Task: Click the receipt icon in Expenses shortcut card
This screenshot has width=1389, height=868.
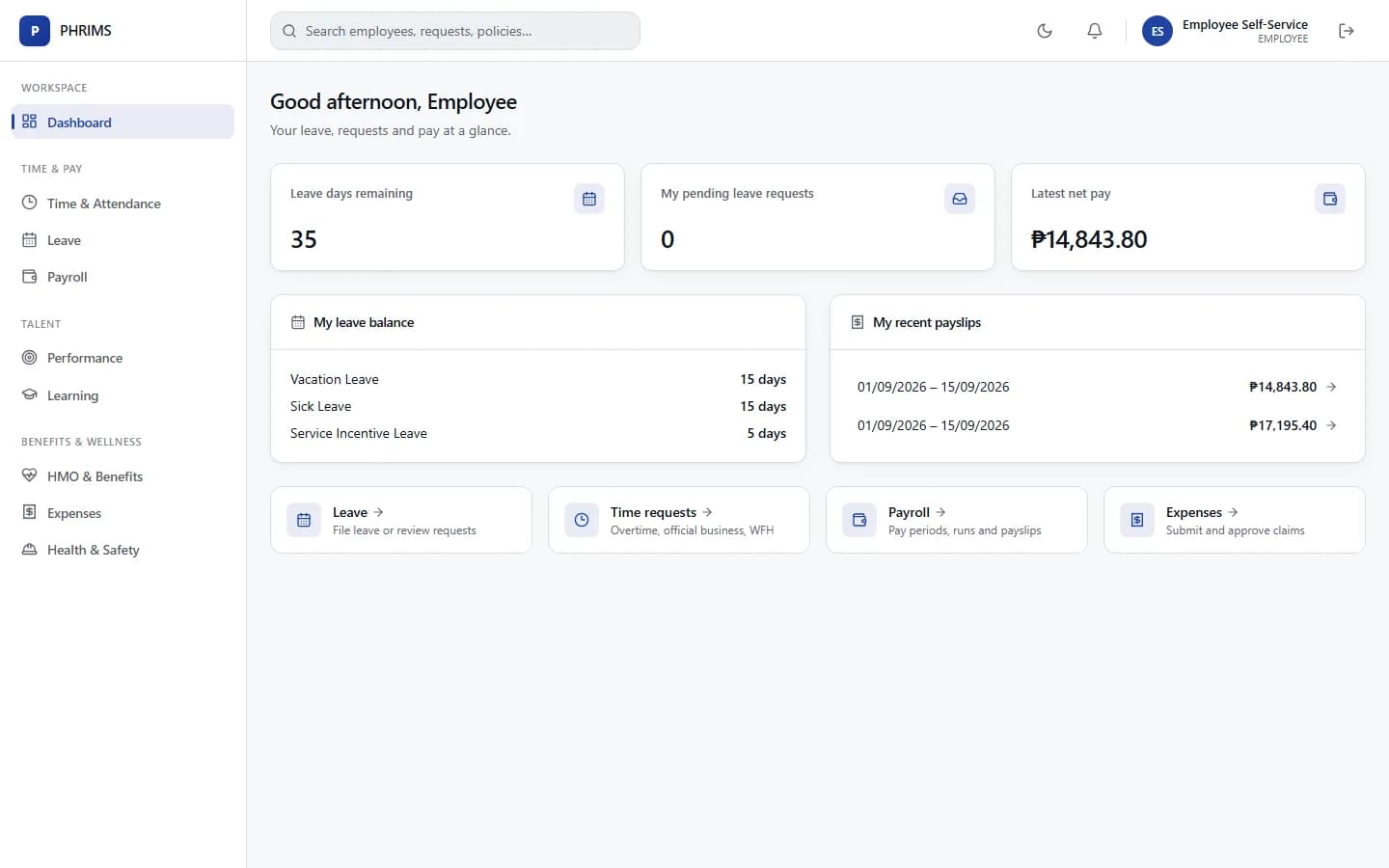Action: coord(1137,520)
